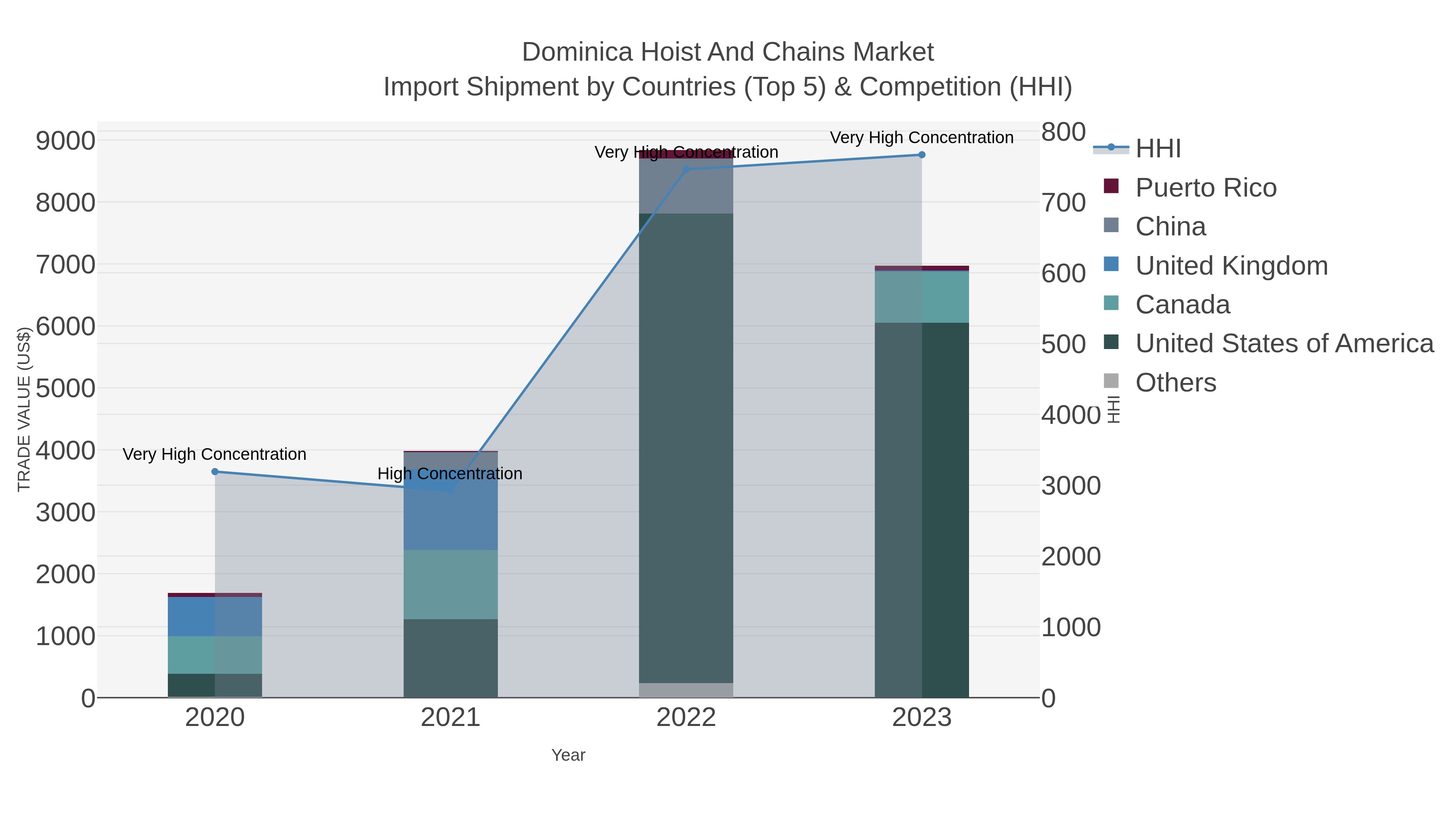Image resolution: width=1456 pixels, height=819 pixels.
Task: Click the 'Dominica Hoist And Chains Market' title
Action: pos(728,52)
